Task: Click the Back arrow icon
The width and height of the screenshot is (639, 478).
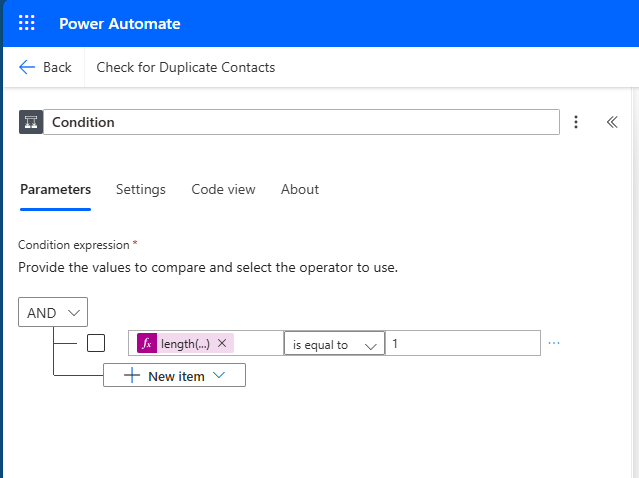Action: coord(27,67)
